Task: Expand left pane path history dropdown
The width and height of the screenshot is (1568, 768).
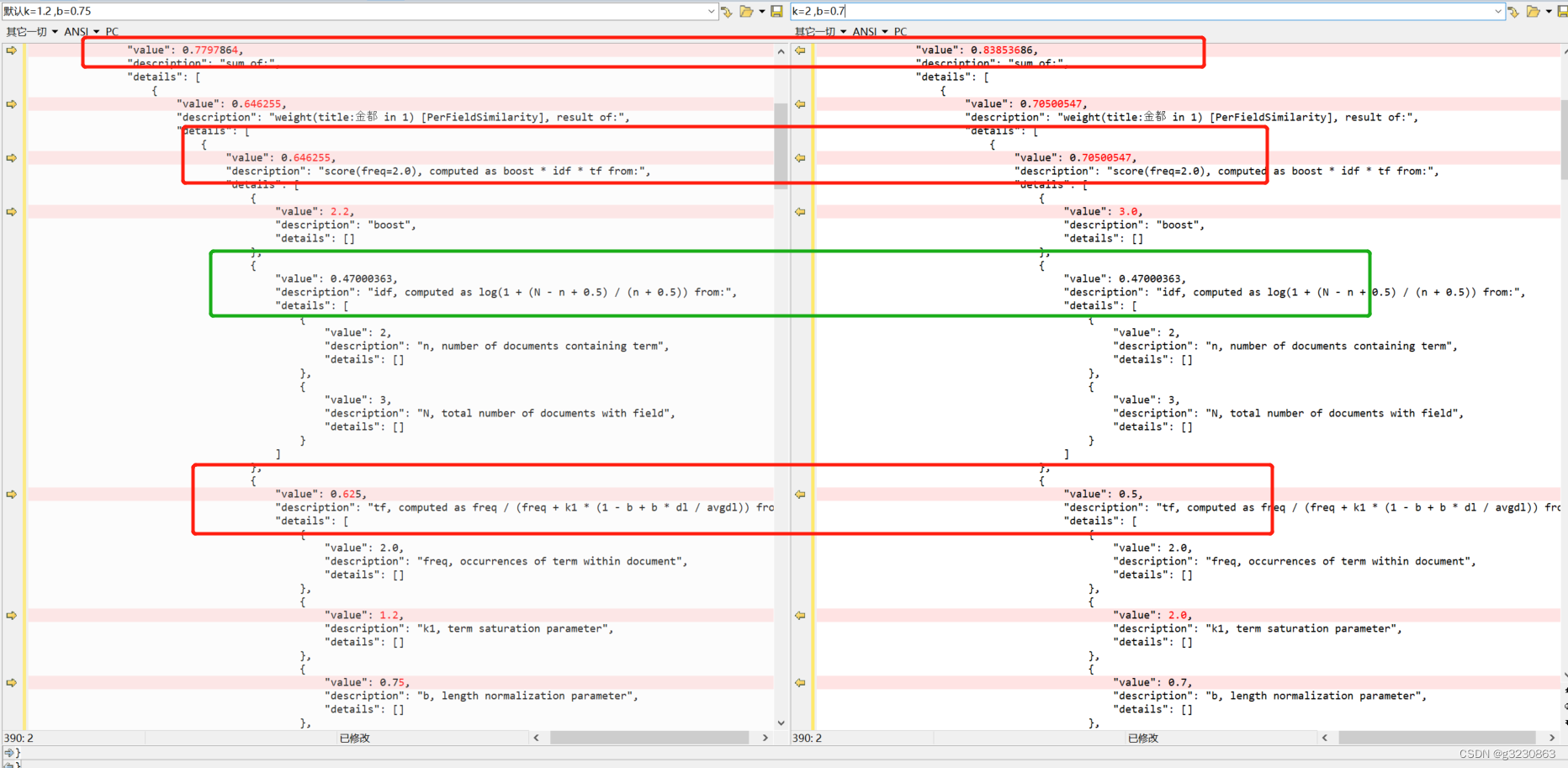Action: 712,11
